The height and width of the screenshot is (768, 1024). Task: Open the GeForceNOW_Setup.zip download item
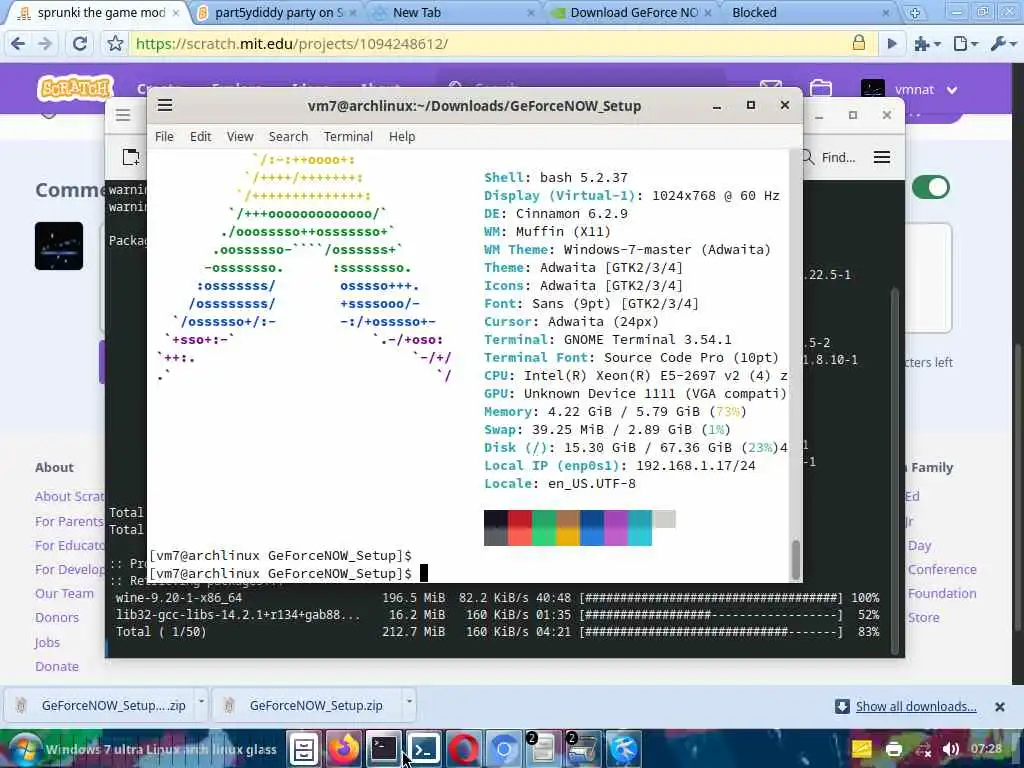307,705
